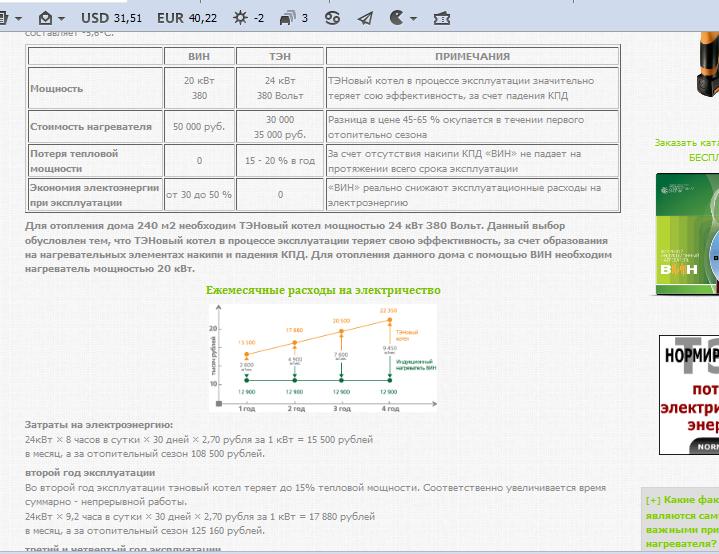Click the paper plane flights icon
The width and height of the screenshot is (719, 554).
[365, 18]
